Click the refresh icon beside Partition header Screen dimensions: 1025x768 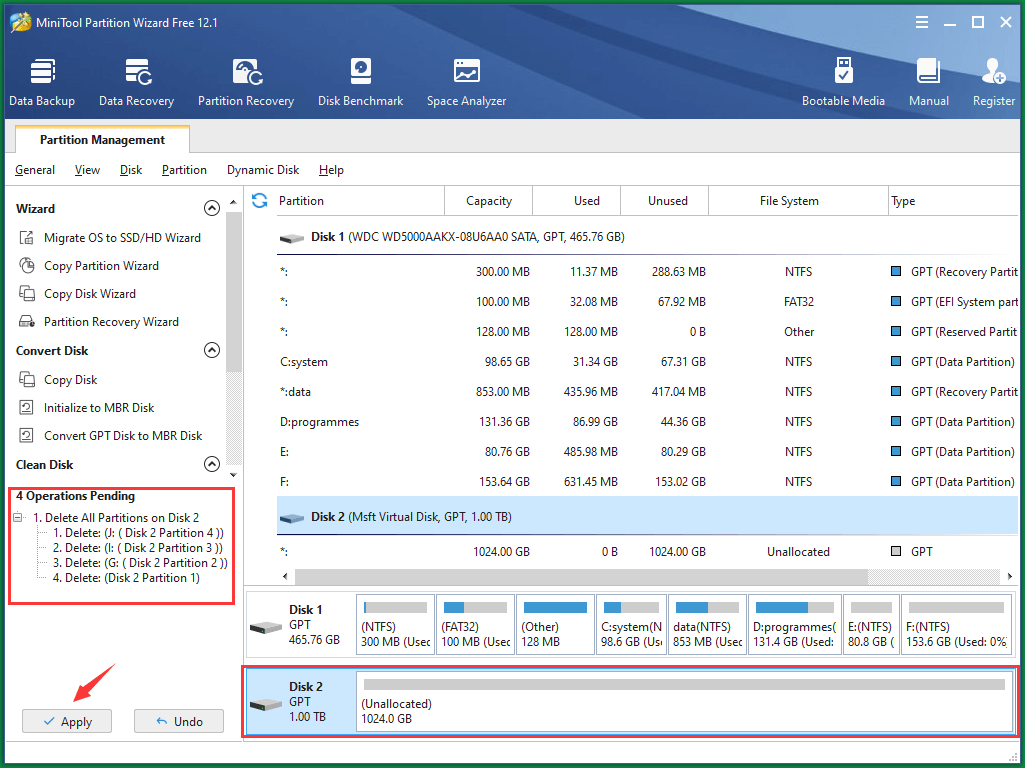pos(260,201)
